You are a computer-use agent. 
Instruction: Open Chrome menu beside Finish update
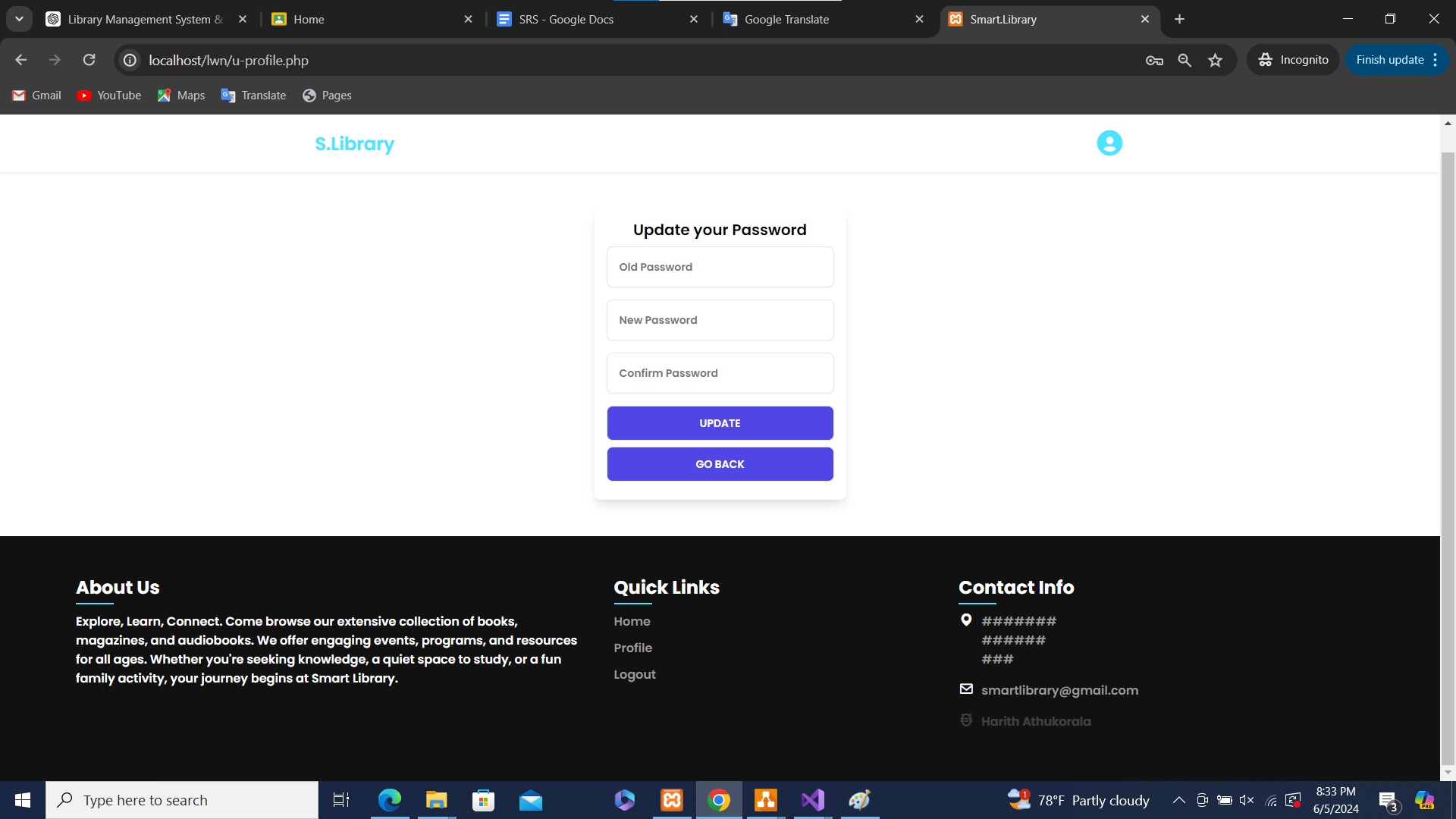point(1436,60)
